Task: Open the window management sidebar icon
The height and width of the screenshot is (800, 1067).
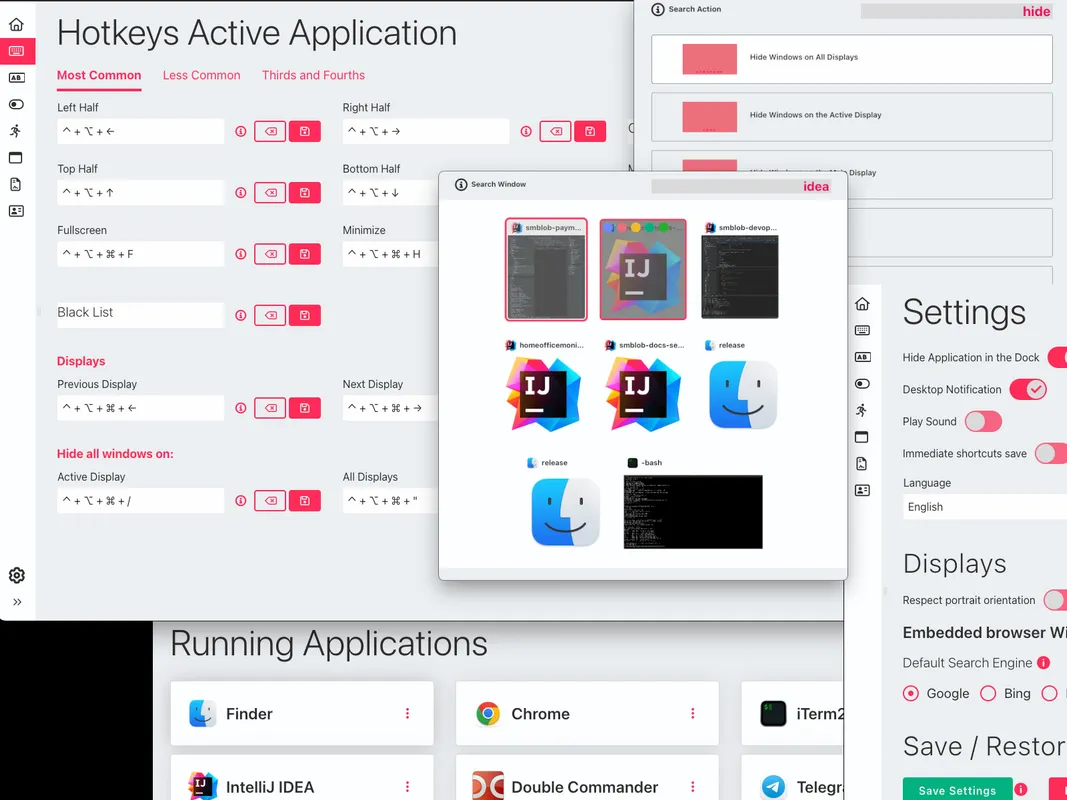Action: tap(16, 158)
